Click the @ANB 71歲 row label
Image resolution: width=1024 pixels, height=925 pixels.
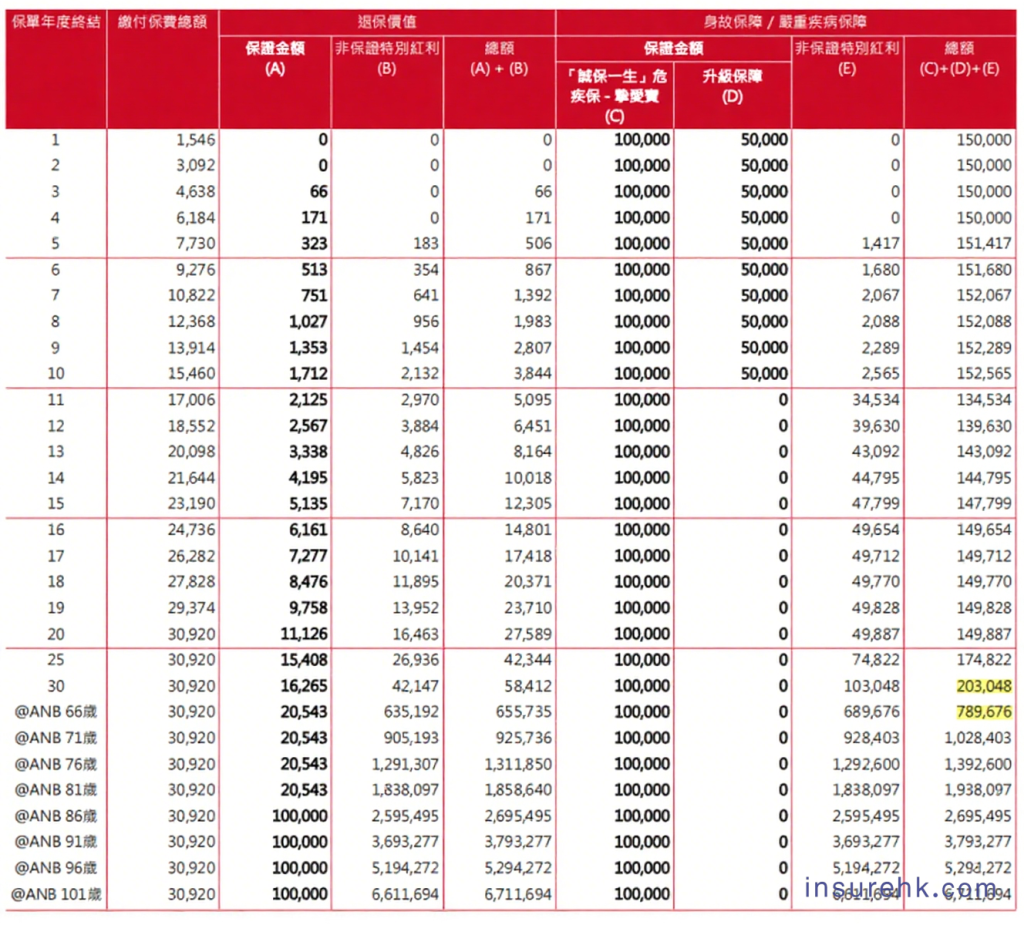pyautogui.click(x=56, y=738)
